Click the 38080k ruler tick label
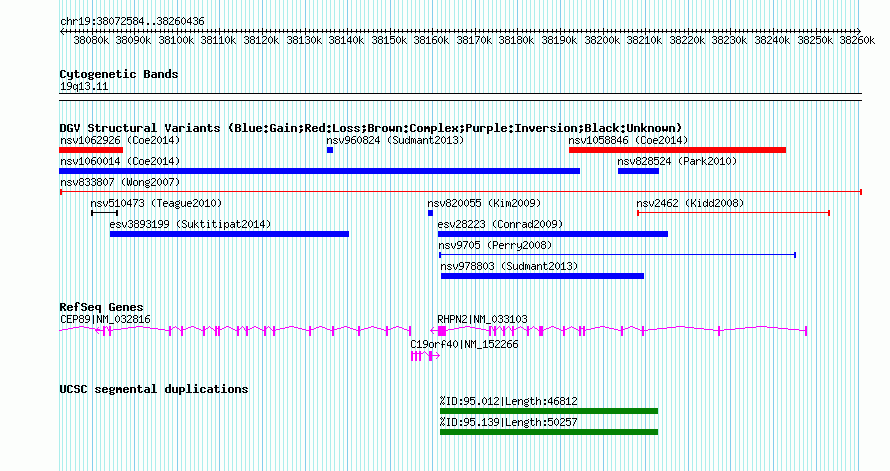This screenshot has height=471, width=890. (91, 40)
